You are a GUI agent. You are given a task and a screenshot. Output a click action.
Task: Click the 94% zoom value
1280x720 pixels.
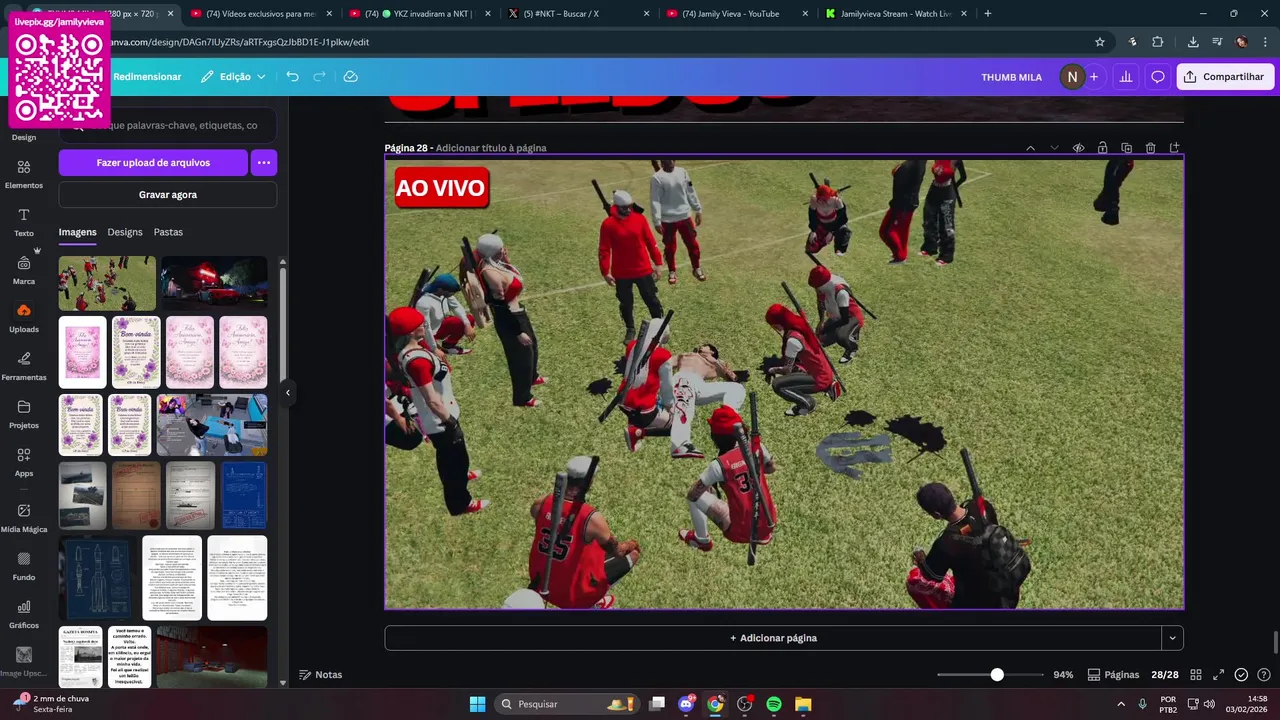[x=1063, y=675]
